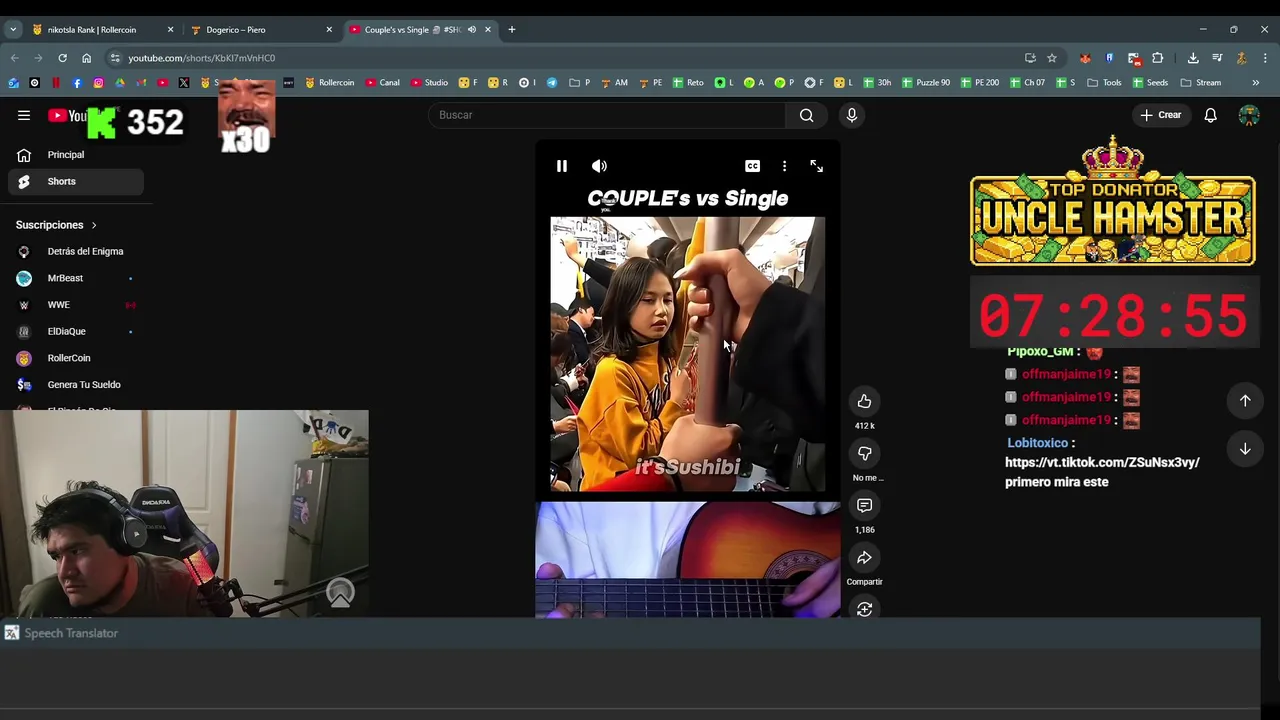Open RollerCoin channel subscription
Image resolution: width=1280 pixels, height=720 pixels.
click(76, 358)
